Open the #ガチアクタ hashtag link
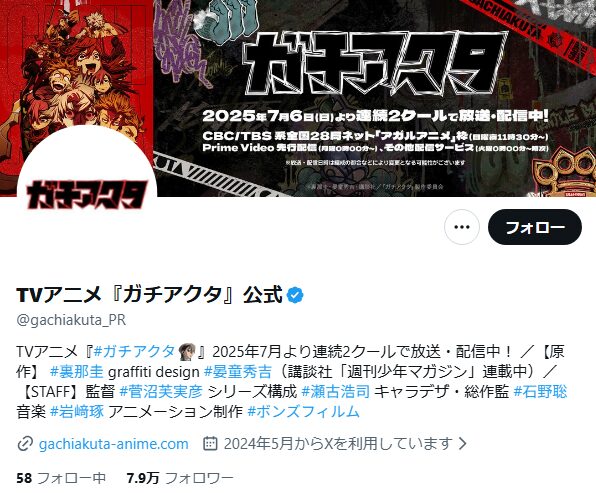This screenshot has width=596, height=493. [x=135, y=352]
